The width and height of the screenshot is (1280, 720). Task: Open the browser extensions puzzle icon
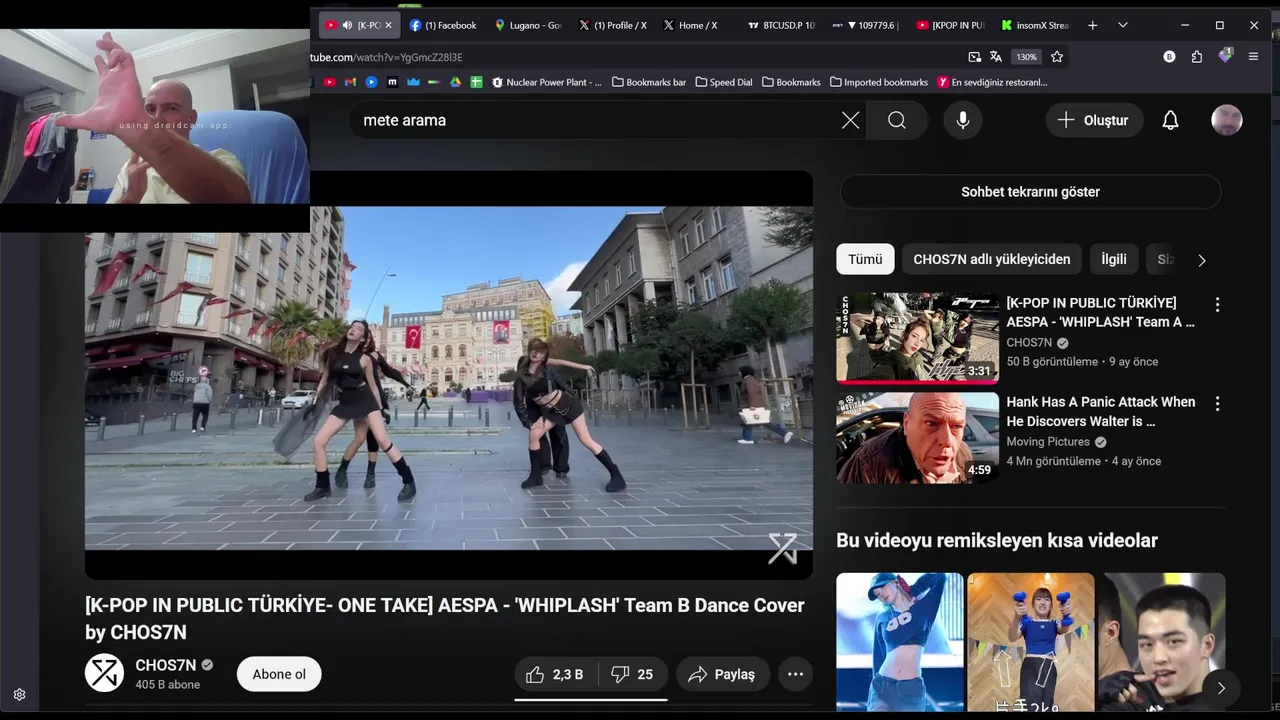click(x=1197, y=57)
